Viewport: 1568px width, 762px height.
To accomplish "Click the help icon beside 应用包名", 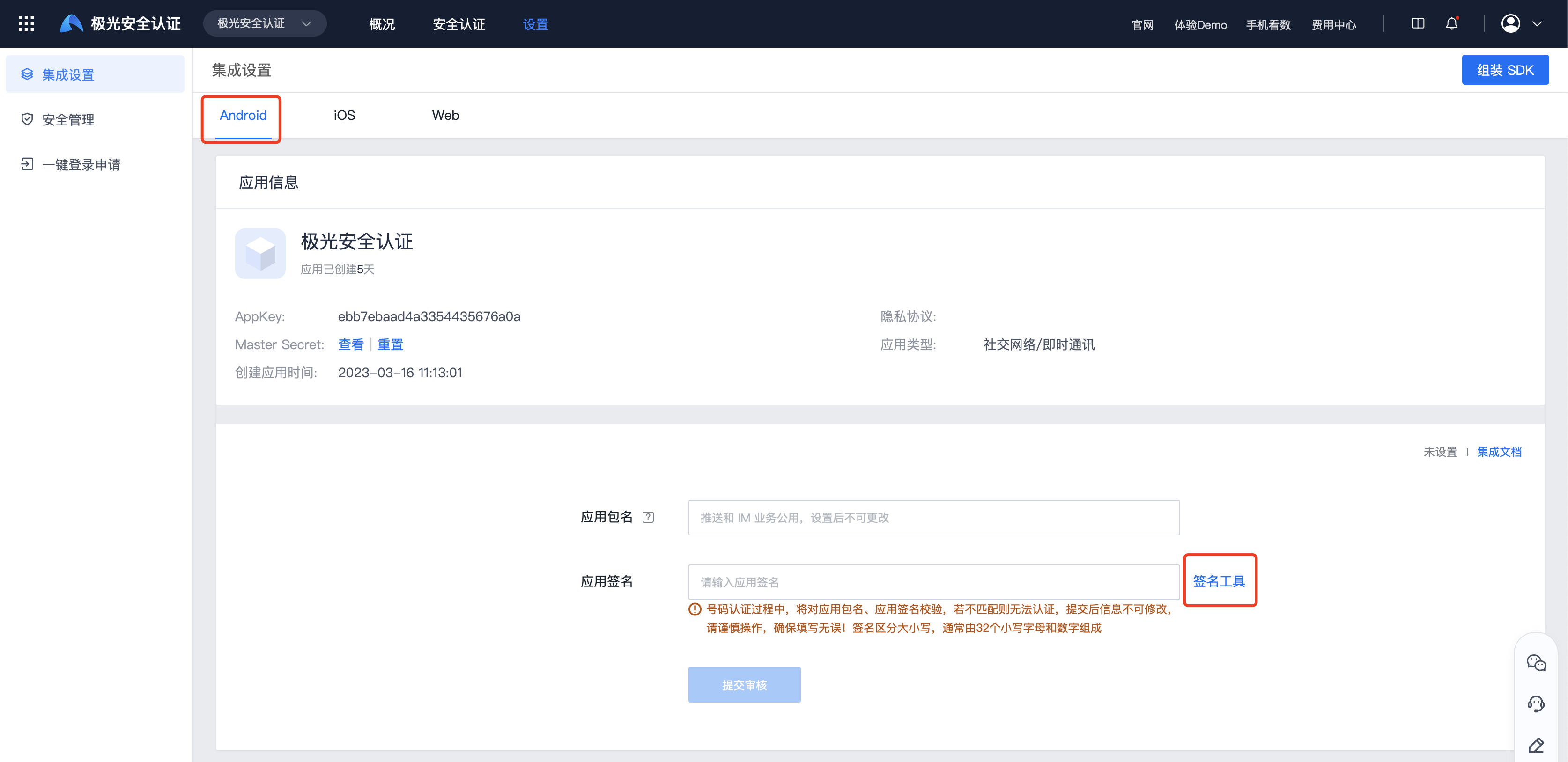I will point(648,517).
